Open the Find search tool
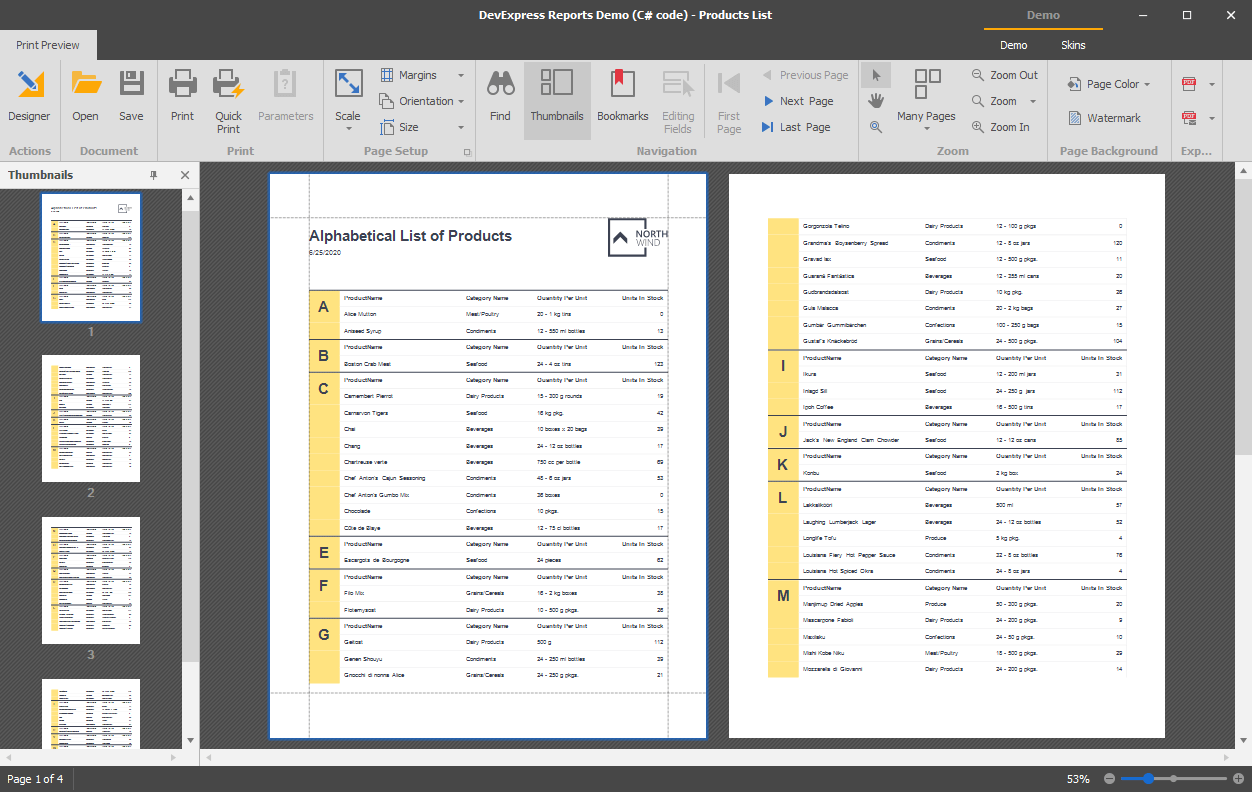Screen dimensions: 1252x792 500,95
